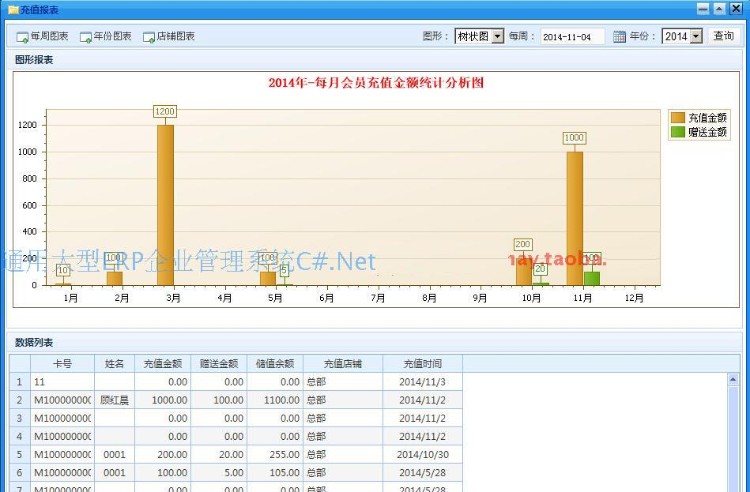Click the 充值报表 window title icon

(x=11, y=8)
